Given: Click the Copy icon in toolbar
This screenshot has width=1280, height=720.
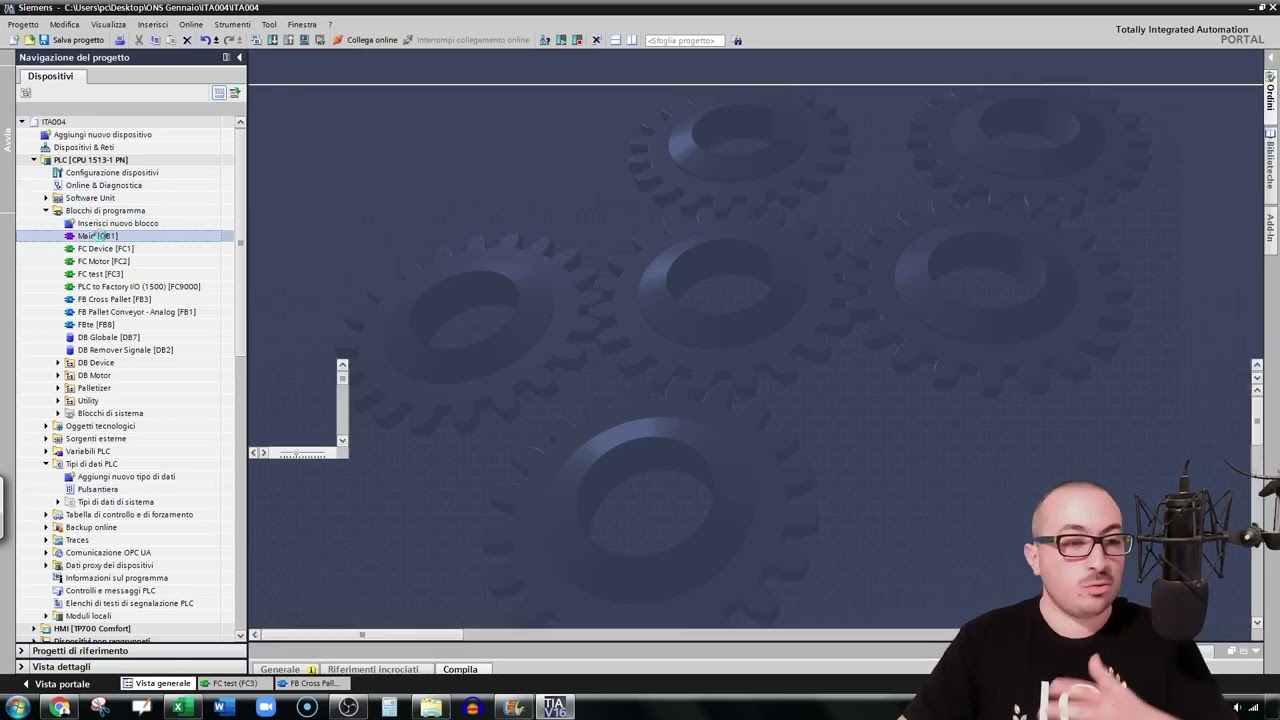Looking at the screenshot, I should pos(155,40).
